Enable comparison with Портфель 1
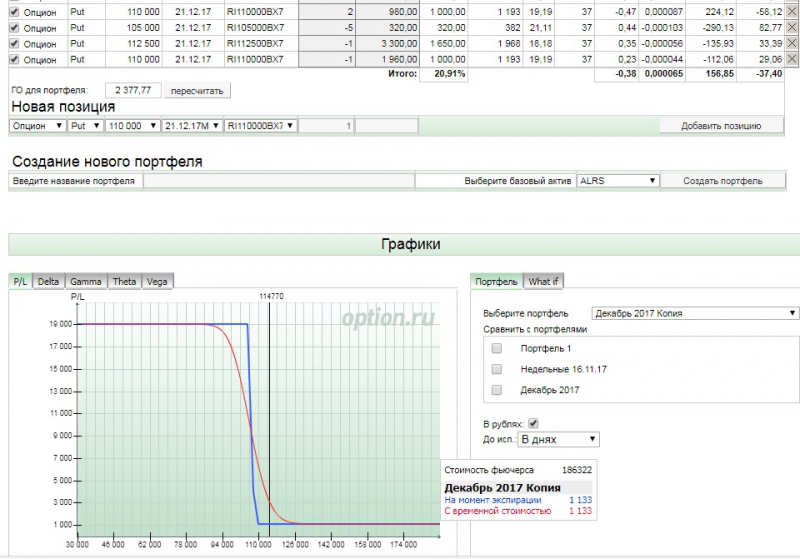800x559 pixels. click(497, 349)
